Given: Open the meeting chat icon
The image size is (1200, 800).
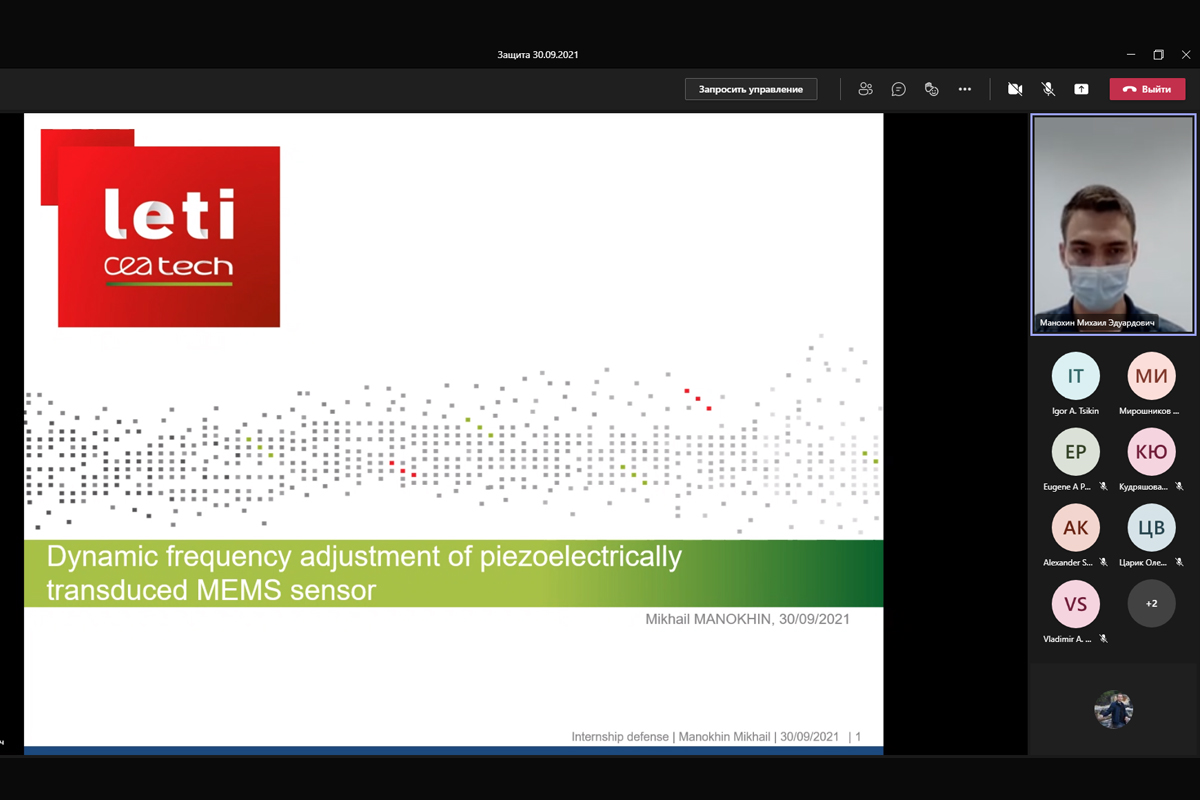Looking at the screenshot, I should tap(898, 89).
